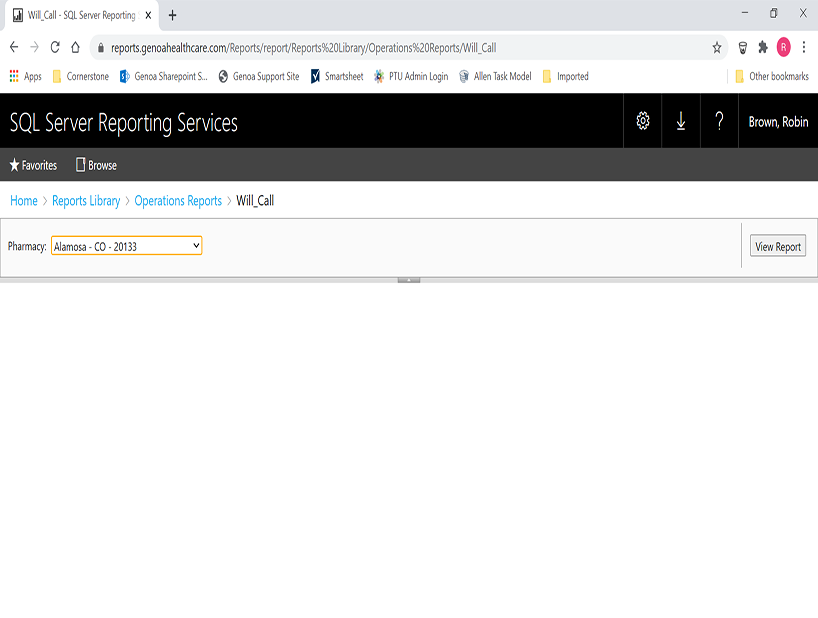Bookmark this page with the star icon
The width and height of the screenshot is (818, 618).
click(717, 47)
